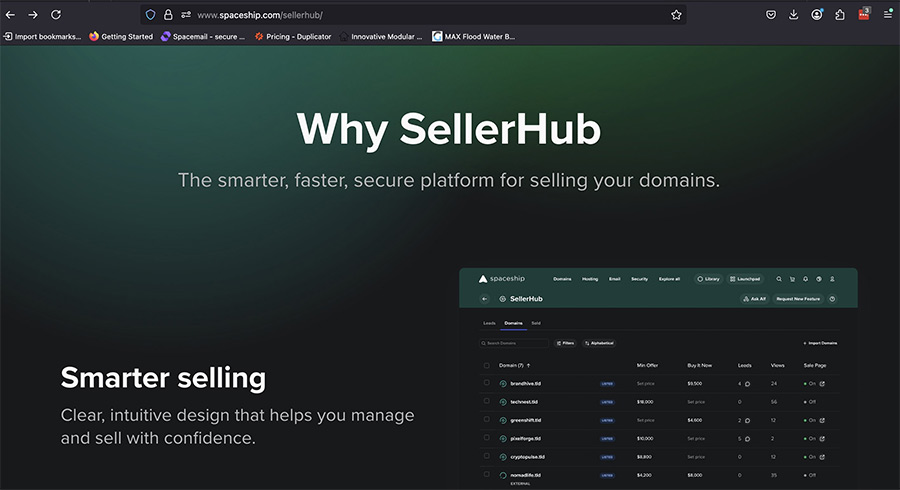Click the help icon after Request New Feature

pos(832,299)
